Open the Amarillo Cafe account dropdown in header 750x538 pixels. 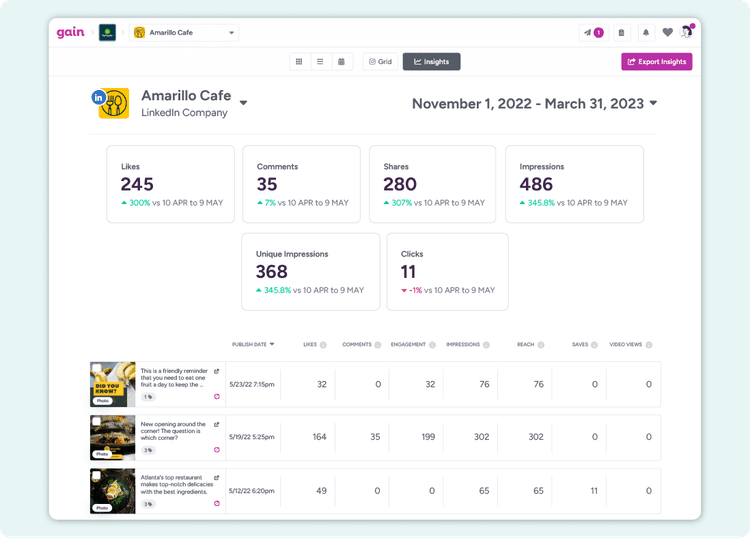pyautogui.click(x=184, y=33)
